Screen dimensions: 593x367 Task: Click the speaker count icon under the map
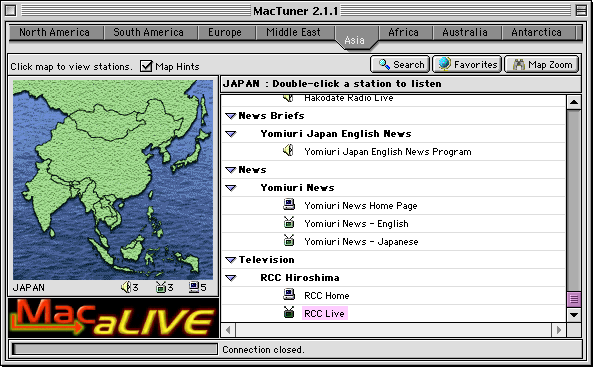coord(126,287)
